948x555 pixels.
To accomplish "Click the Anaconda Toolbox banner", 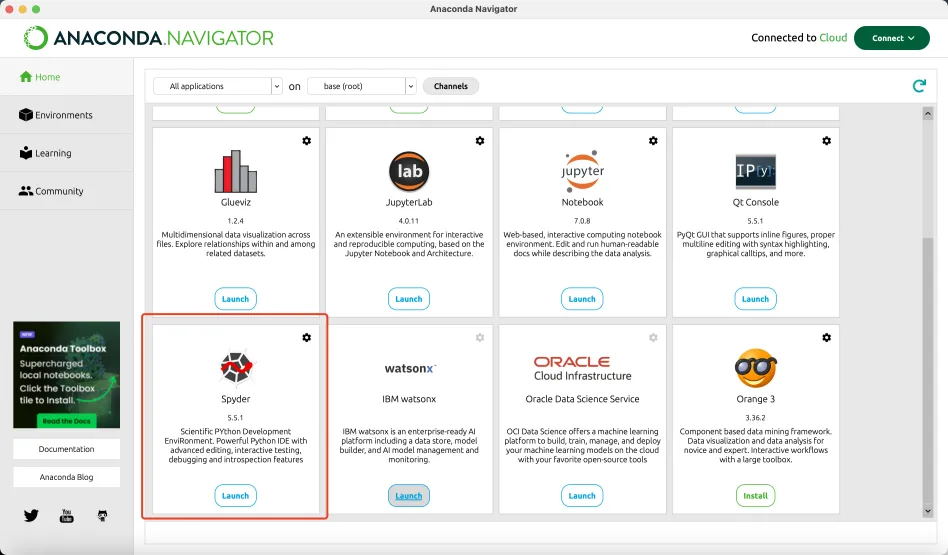I will [67, 375].
